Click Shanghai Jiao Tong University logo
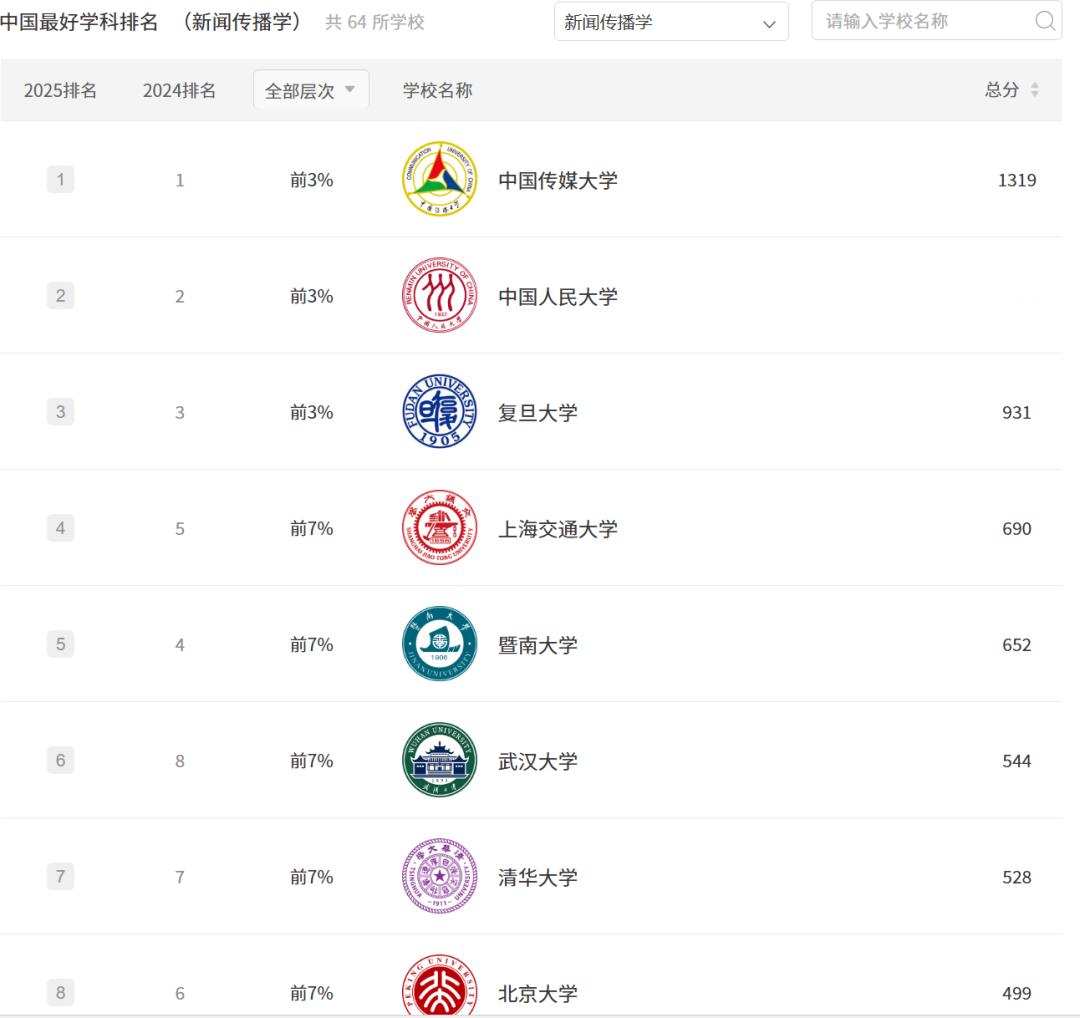 [439, 528]
